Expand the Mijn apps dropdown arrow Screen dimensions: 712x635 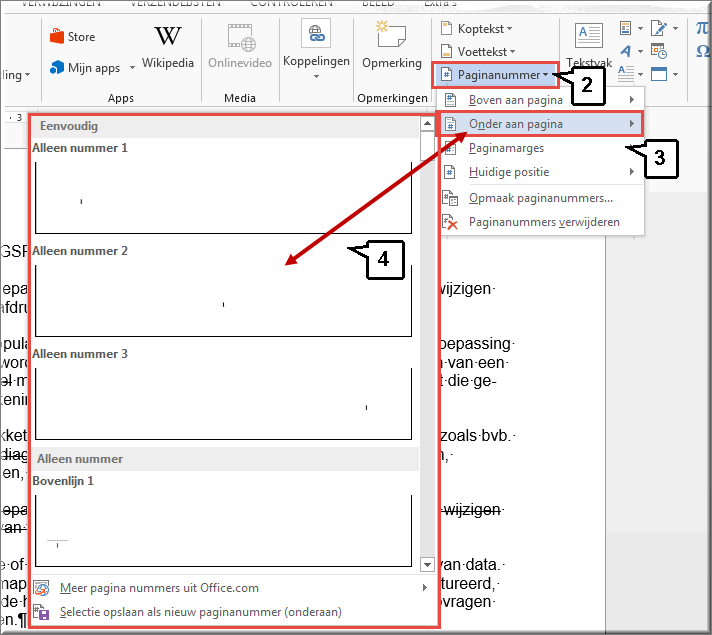(x=132, y=68)
